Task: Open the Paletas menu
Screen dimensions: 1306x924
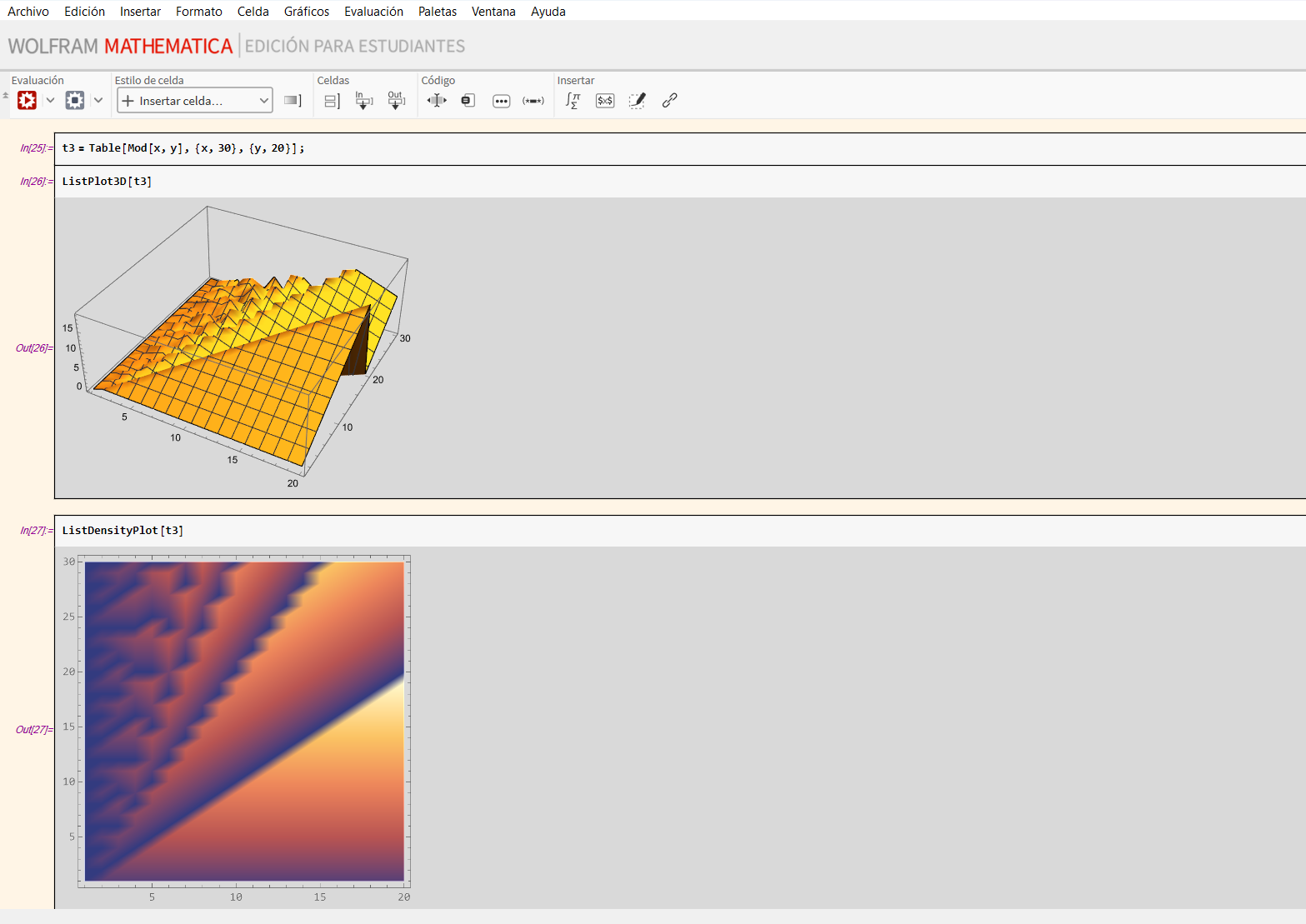Action: coord(437,12)
